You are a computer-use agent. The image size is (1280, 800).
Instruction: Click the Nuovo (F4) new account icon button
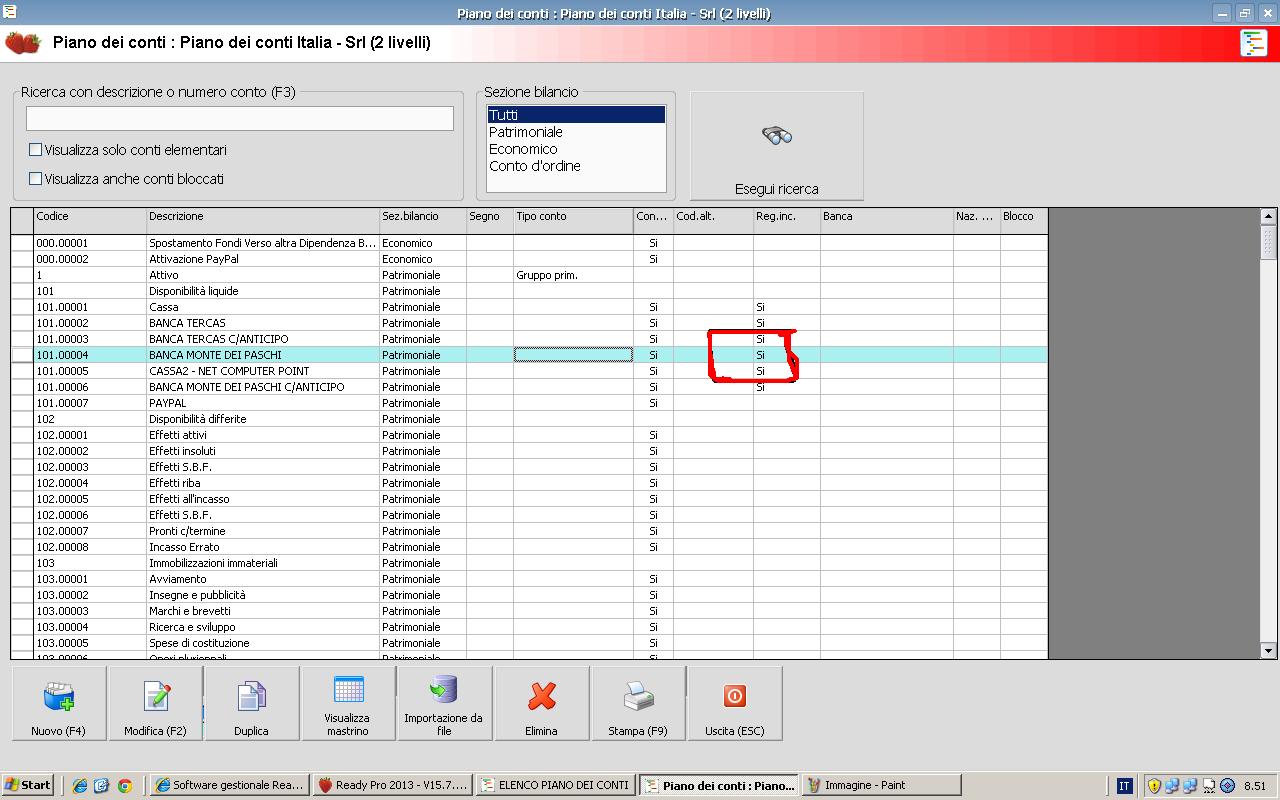[x=59, y=703]
